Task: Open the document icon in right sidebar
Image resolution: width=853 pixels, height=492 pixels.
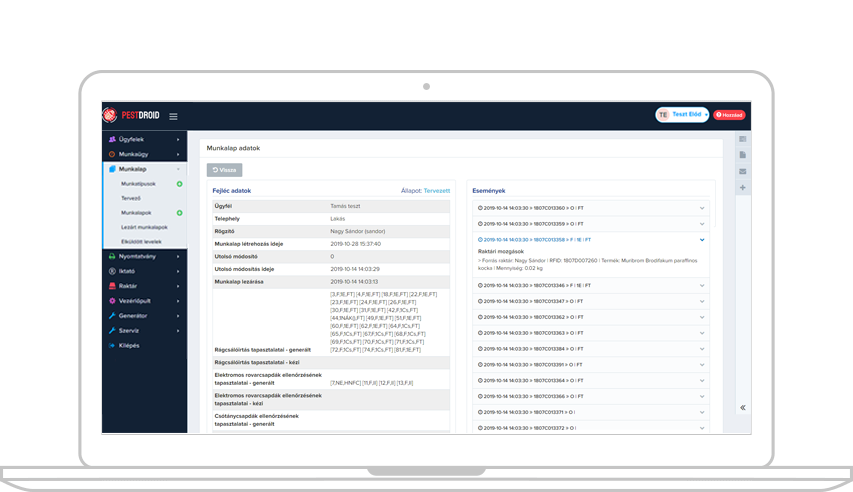Action: coord(742,155)
